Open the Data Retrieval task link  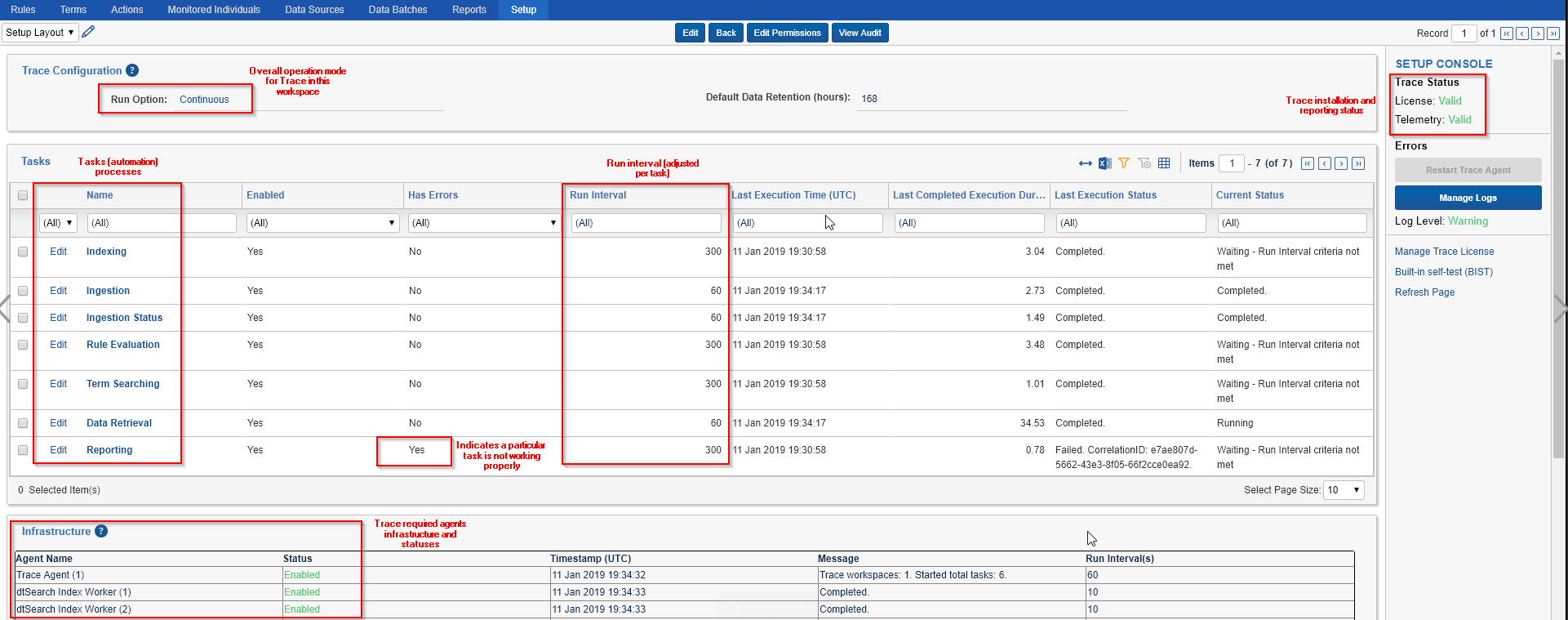[119, 423]
